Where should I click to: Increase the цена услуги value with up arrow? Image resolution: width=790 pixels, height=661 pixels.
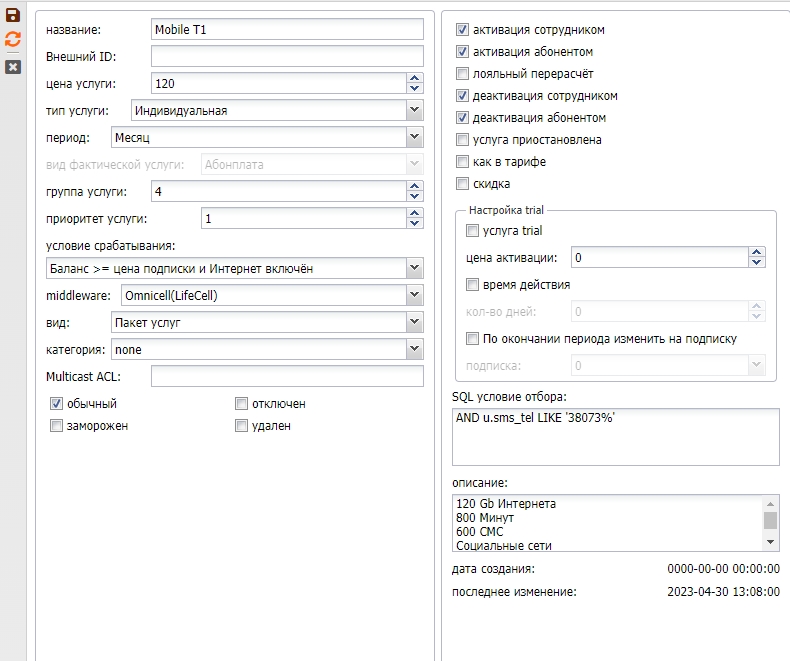coord(415,79)
